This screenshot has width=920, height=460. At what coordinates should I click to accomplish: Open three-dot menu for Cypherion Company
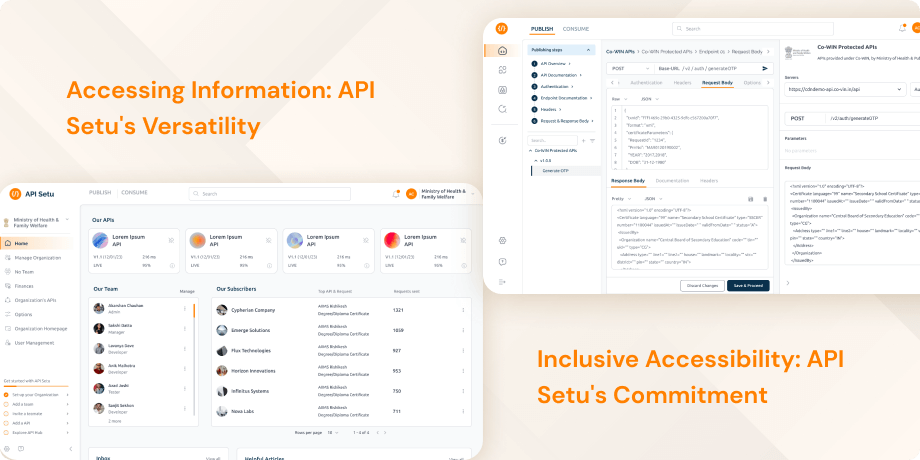pos(463,310)
